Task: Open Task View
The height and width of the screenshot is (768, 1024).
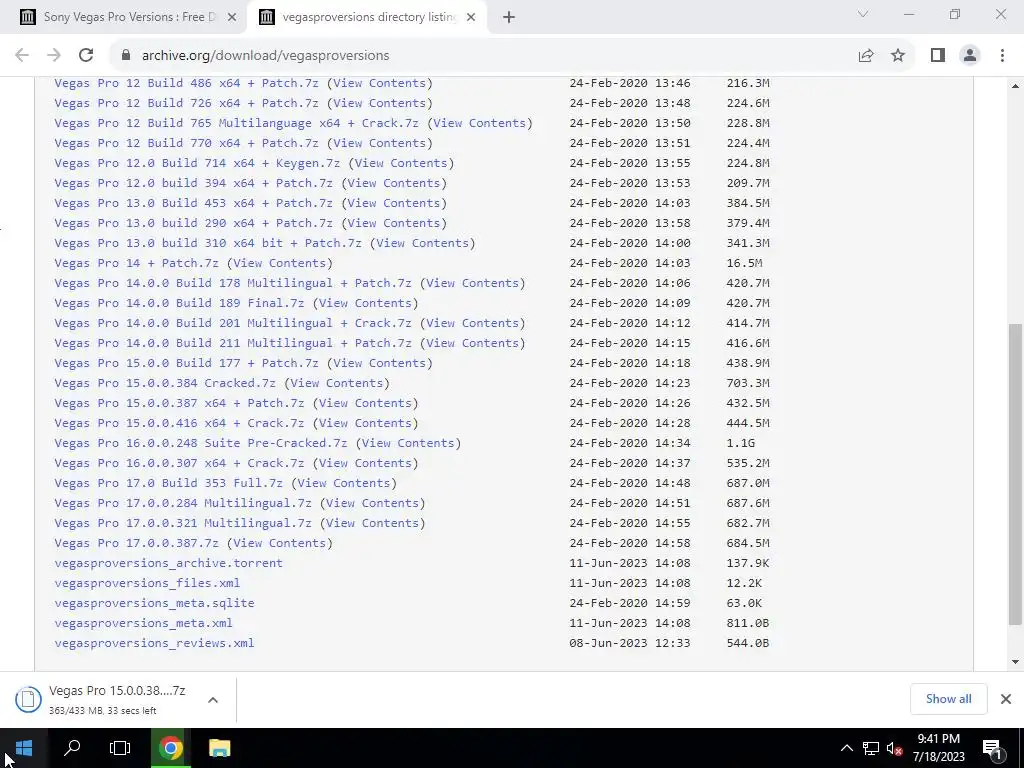Action: (x=120, y=748)
